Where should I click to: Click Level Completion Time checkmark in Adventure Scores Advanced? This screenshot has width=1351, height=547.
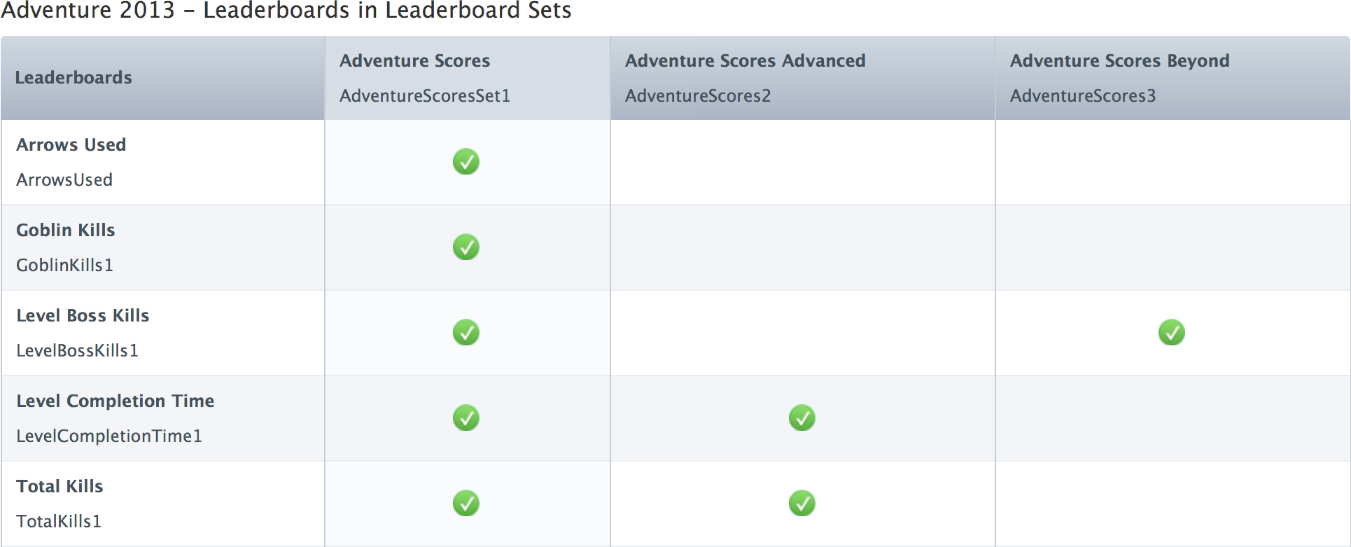pos(802,418)
